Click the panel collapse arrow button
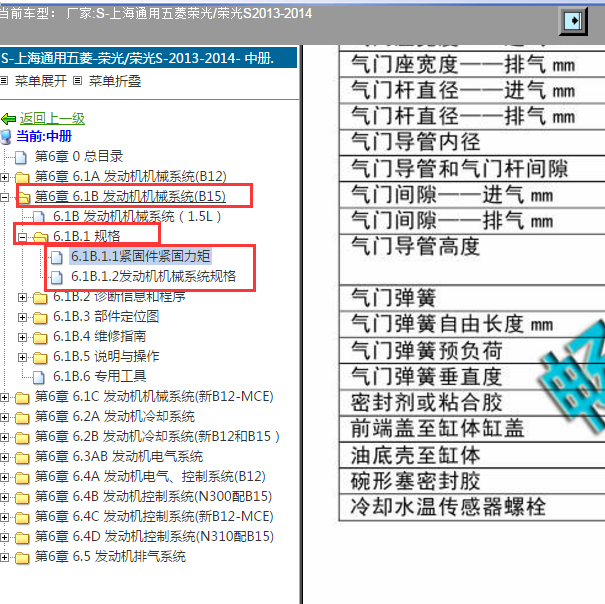This screenshot has height=604, width=605. pyautogui.click(x=573, y=21)
